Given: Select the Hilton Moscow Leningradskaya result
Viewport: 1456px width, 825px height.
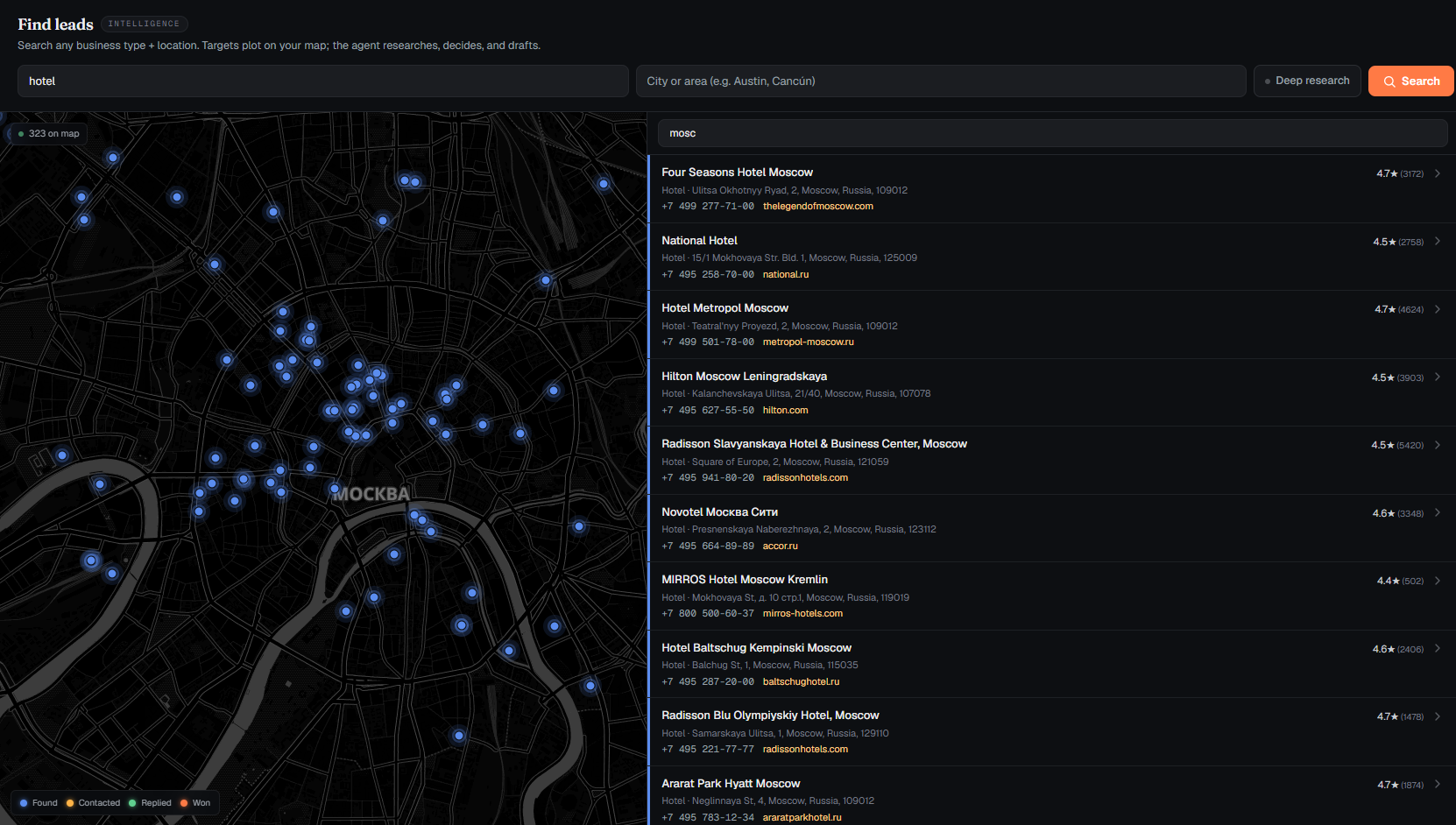Looking at the screenshot, I should pyautogui.click(x=1052, y=392).
